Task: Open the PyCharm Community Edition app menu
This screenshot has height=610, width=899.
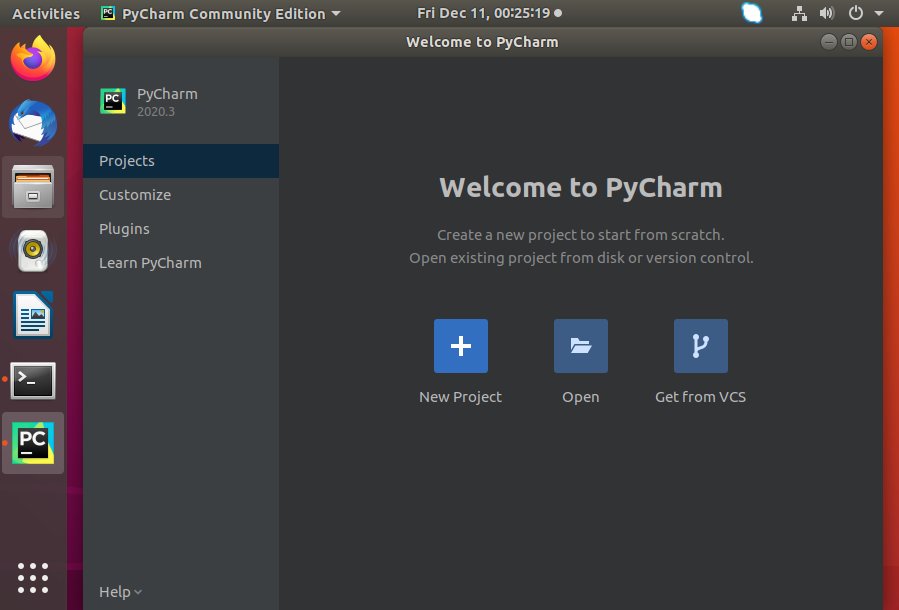Action: click(x=221, y=13)
